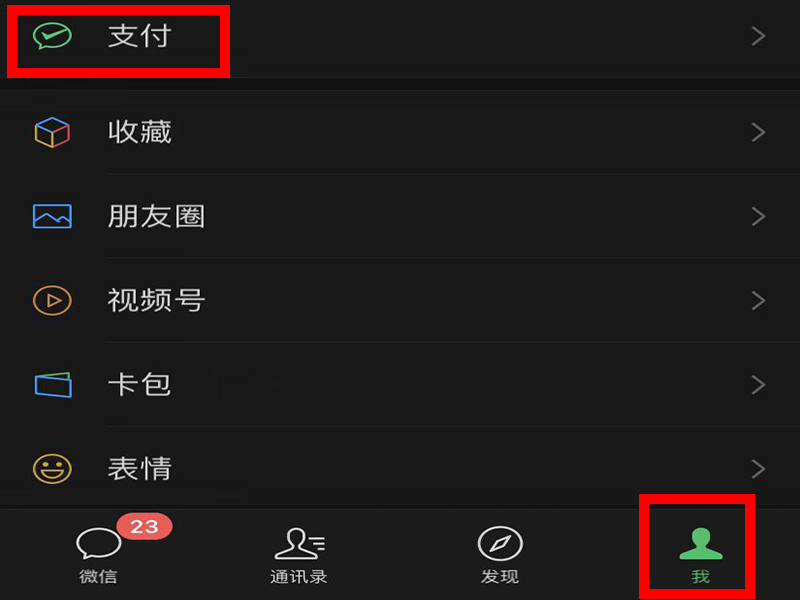Open the 视频号 text entry

156,300
